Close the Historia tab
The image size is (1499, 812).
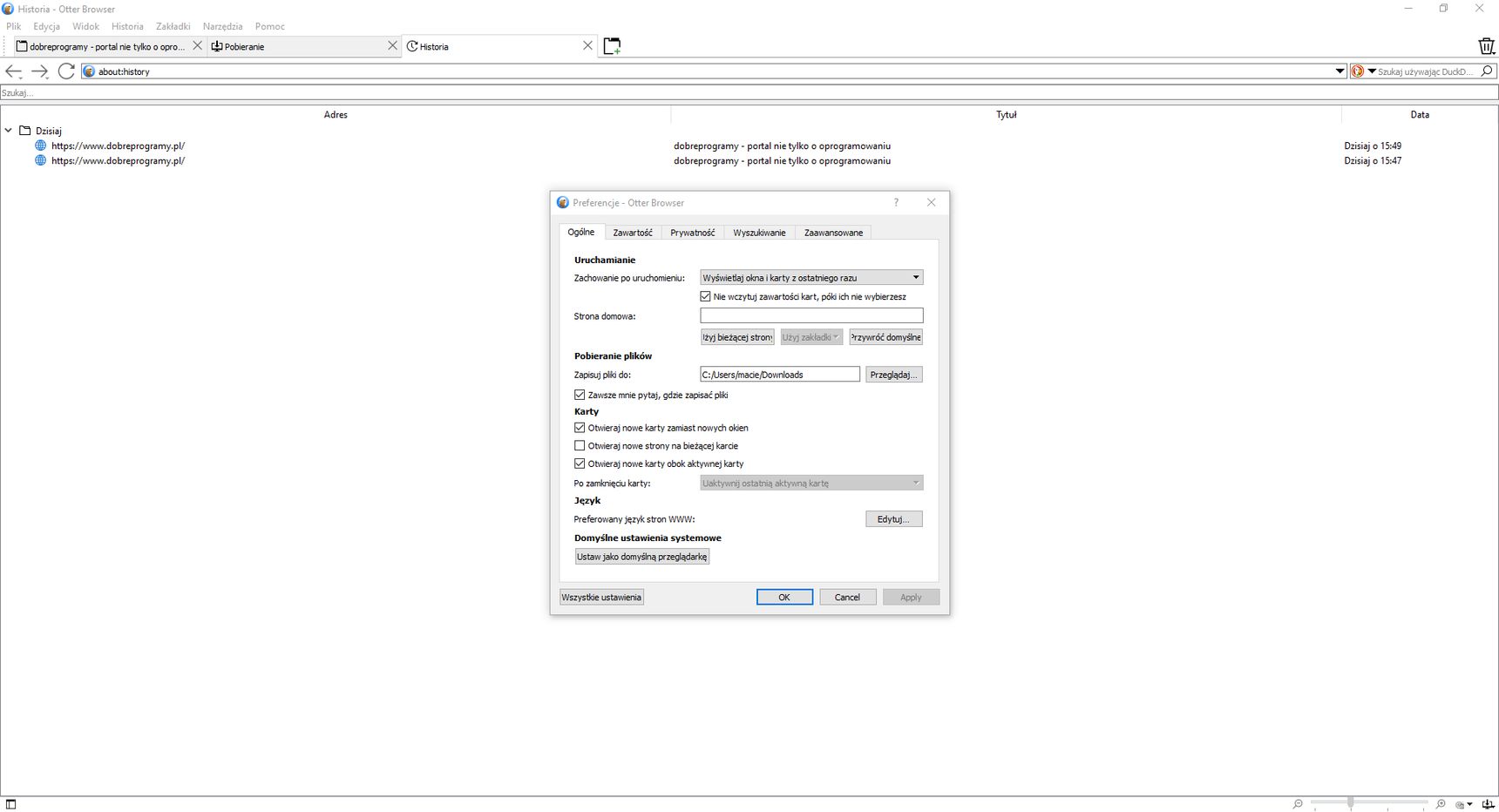point(587,45)
